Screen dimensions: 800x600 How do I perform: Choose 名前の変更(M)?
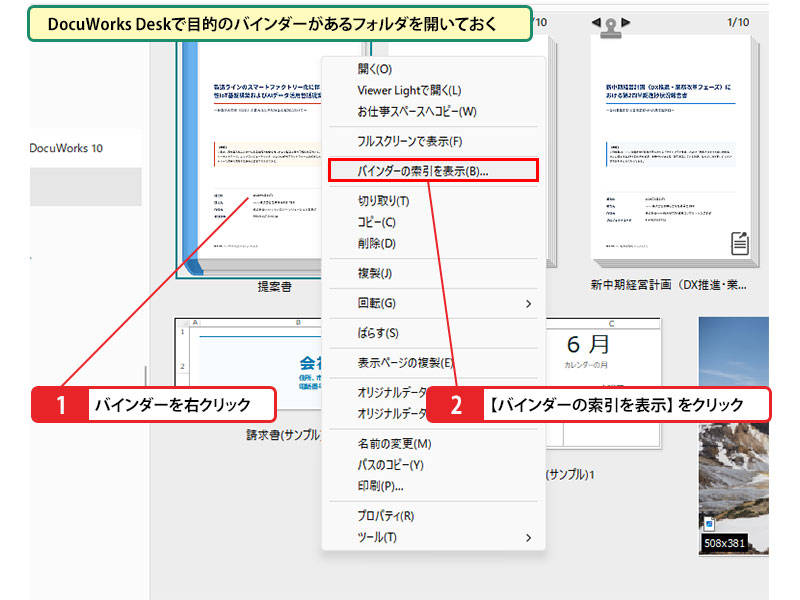coord(394,444)
